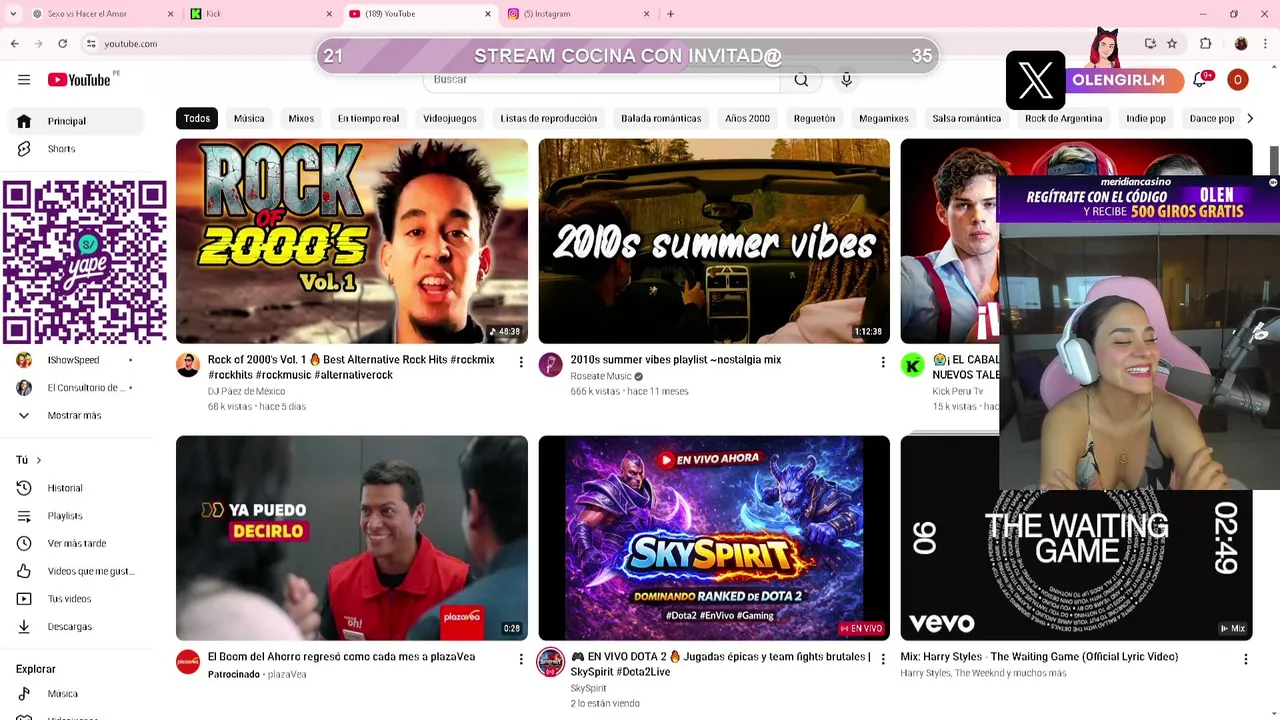Expand the Tú section chevron
1280x720 pixels.
(38, 460)
